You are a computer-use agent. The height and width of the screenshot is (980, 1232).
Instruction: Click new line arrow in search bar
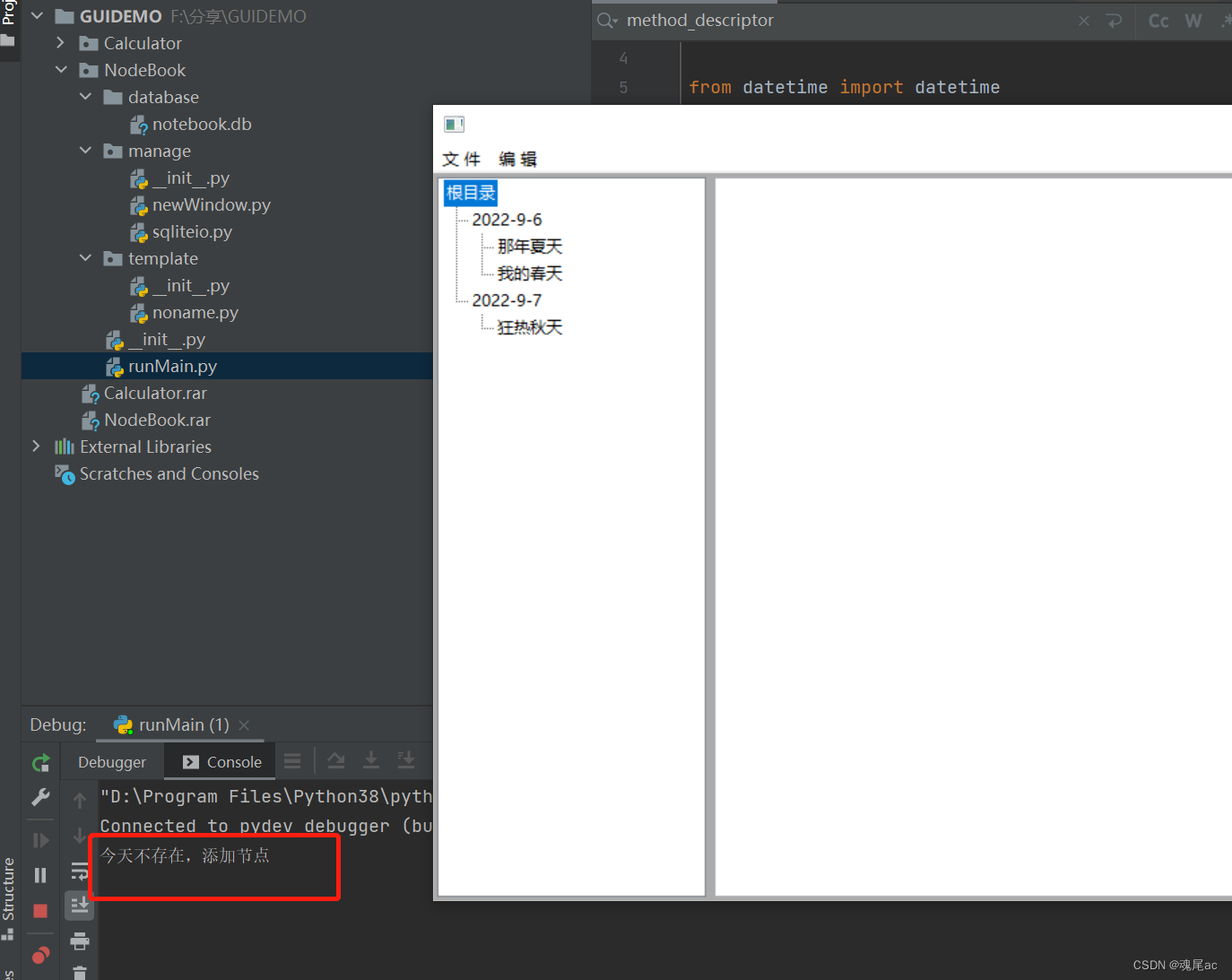pyautogui.click(x=1114, y=21)
